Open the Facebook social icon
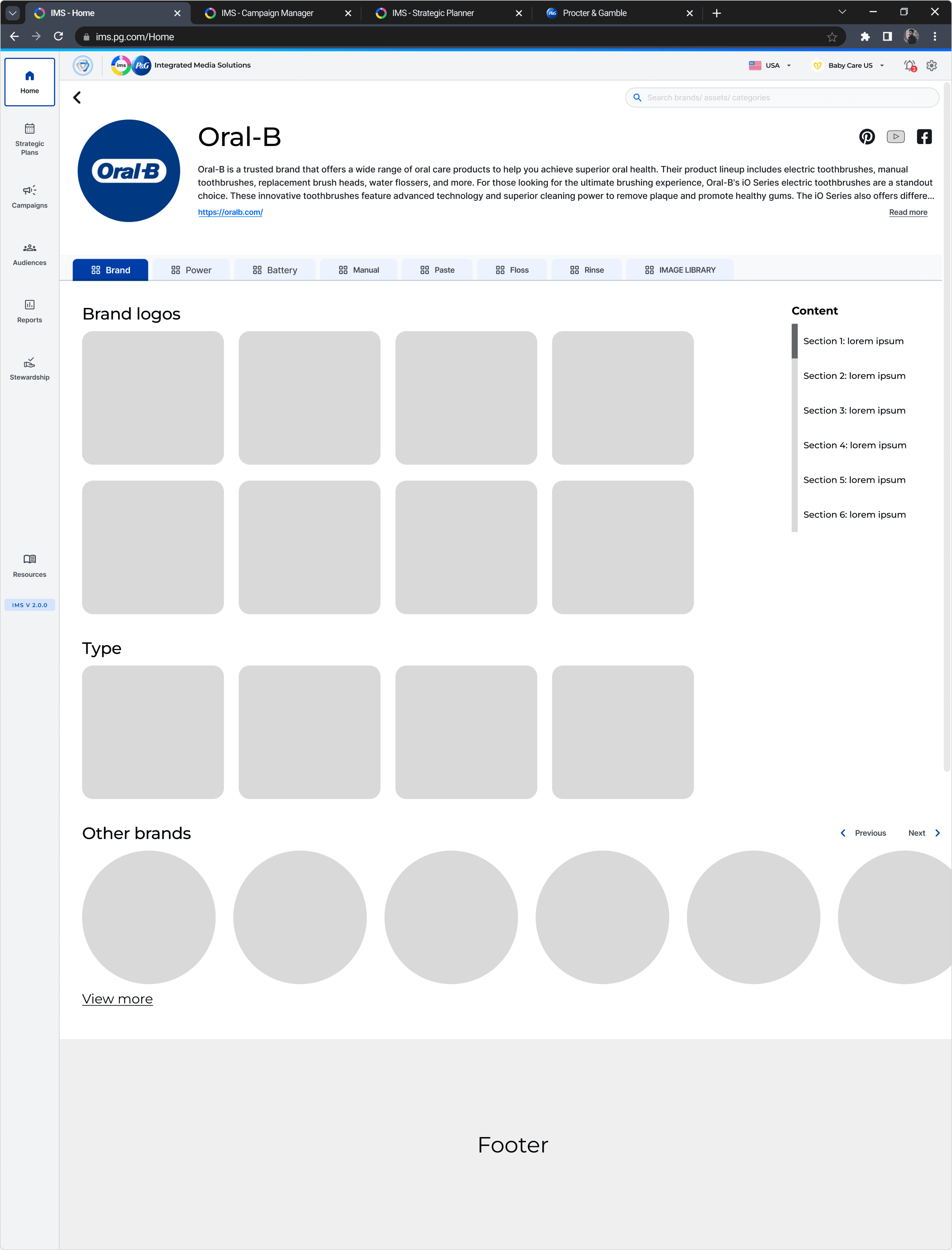Viewport: 952px width, 1250px height. click(x=924, y=136)
